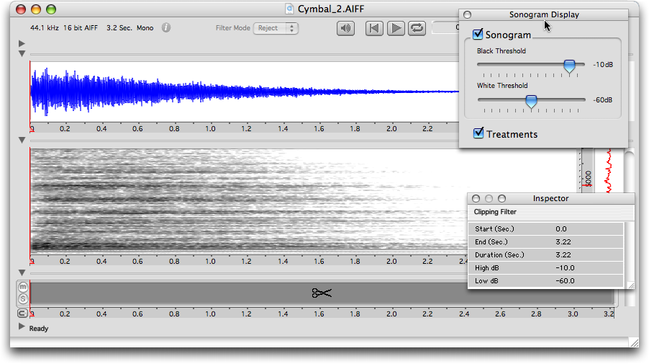The image size is (649, 364).
Task: Toggle the Sonogram checkbox
Action: [478, 34]
